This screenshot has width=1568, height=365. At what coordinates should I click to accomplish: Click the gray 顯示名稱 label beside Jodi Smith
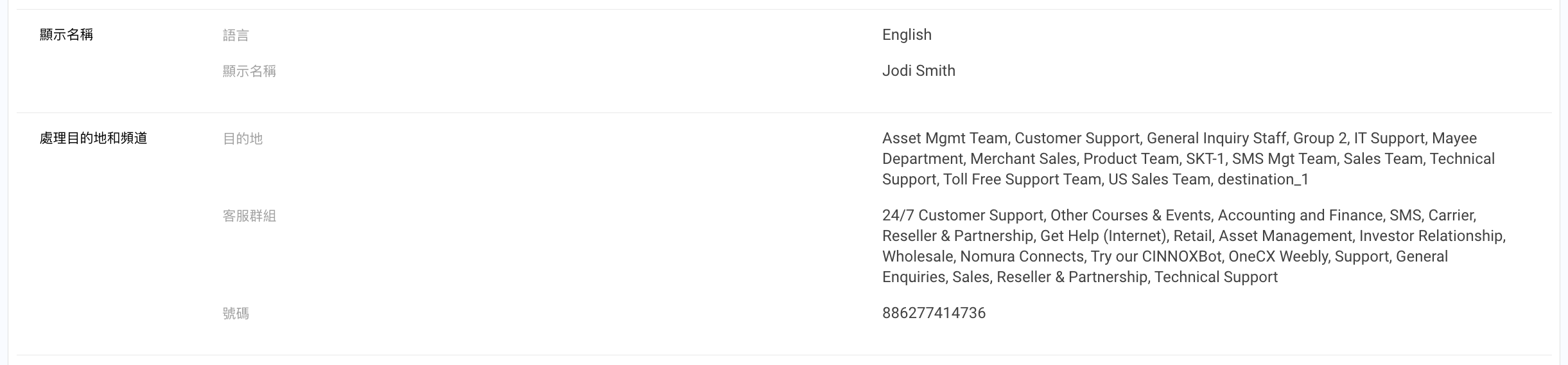[249, 71]
